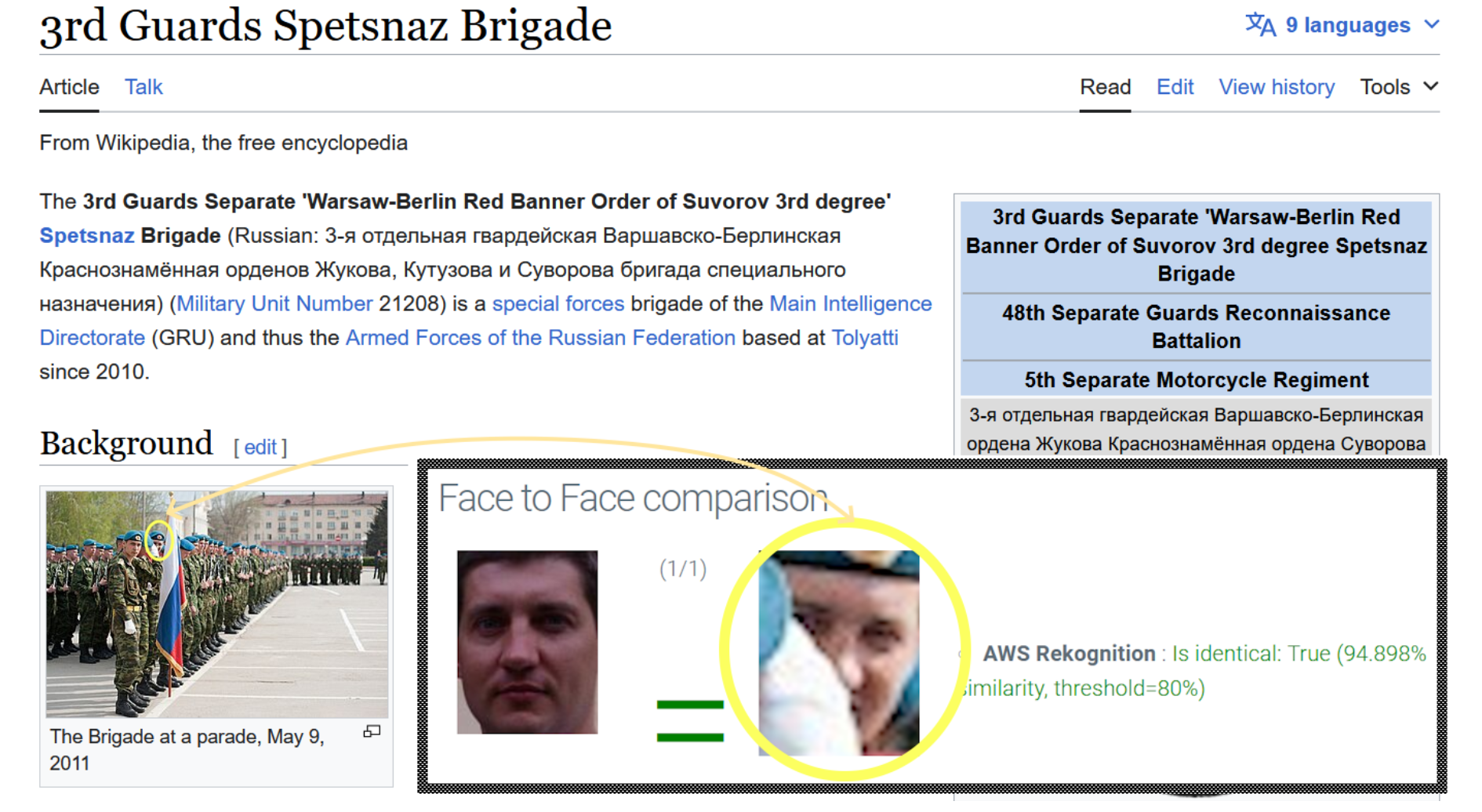Click the 5th Separate Motorcycle Regiment infobox header
The height and width of the screenshot is (812, 1482).
point(1196,380)
